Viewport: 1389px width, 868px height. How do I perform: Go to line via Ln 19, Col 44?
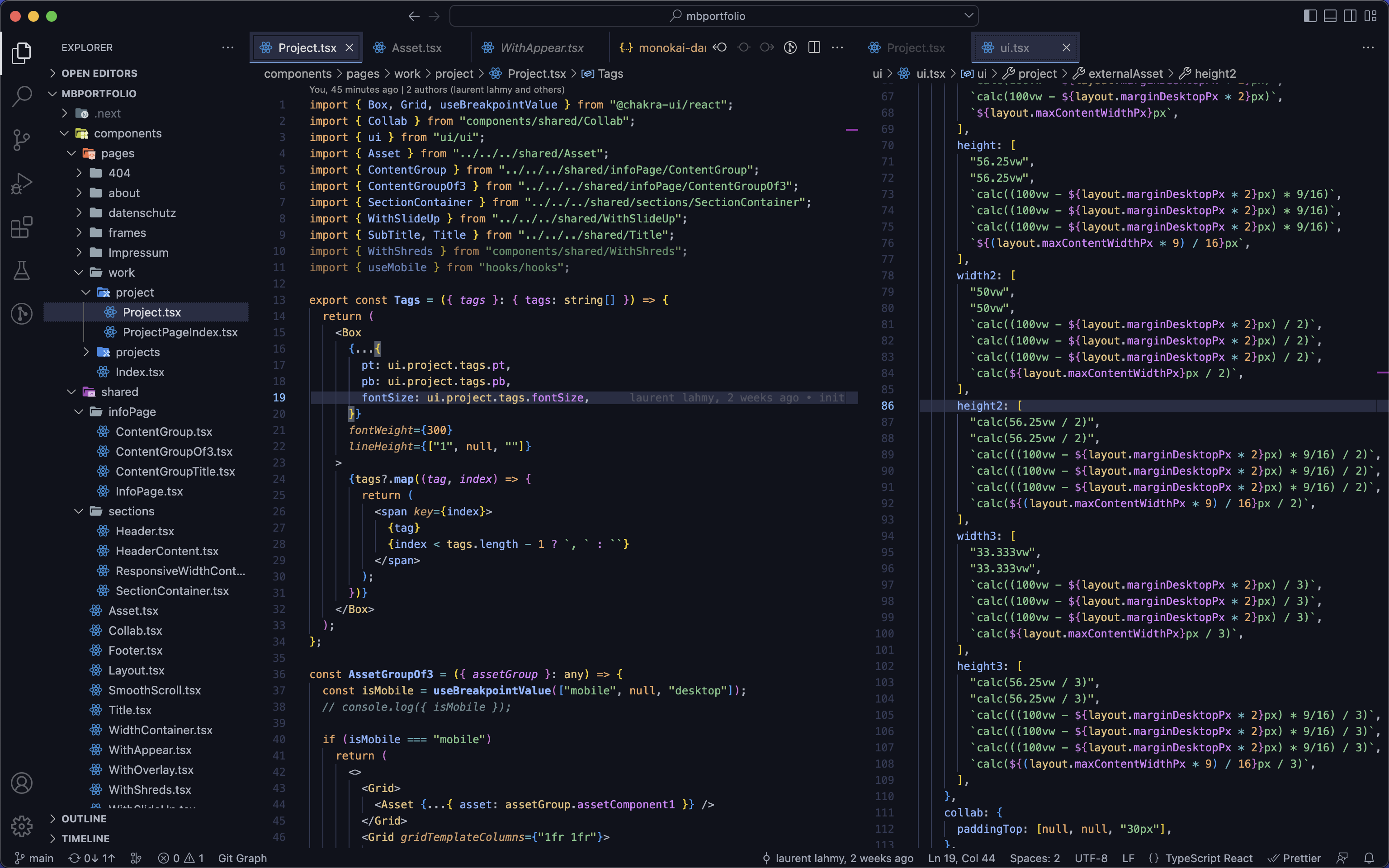(x=961, y=858)
